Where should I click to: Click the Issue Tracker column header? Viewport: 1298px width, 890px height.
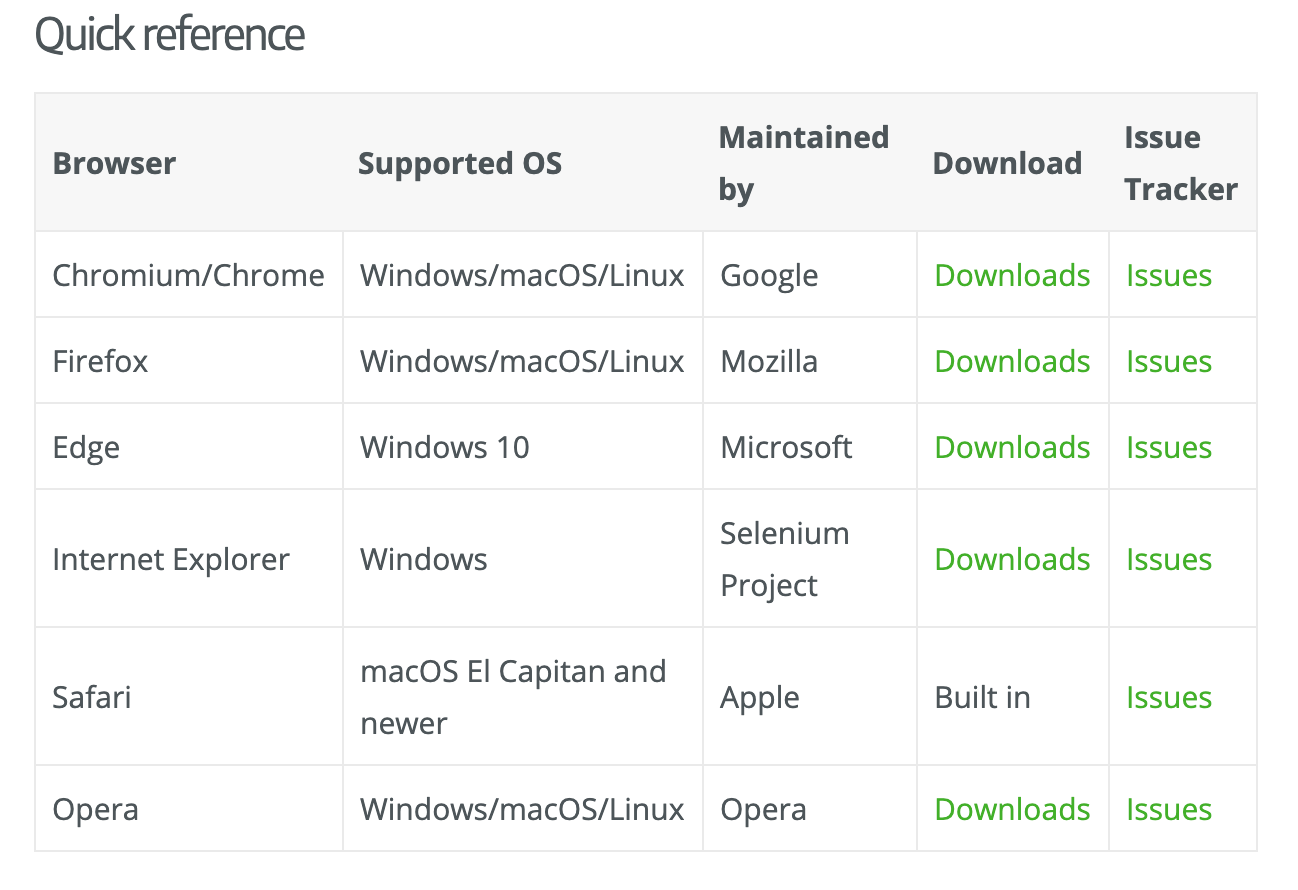1181,163
